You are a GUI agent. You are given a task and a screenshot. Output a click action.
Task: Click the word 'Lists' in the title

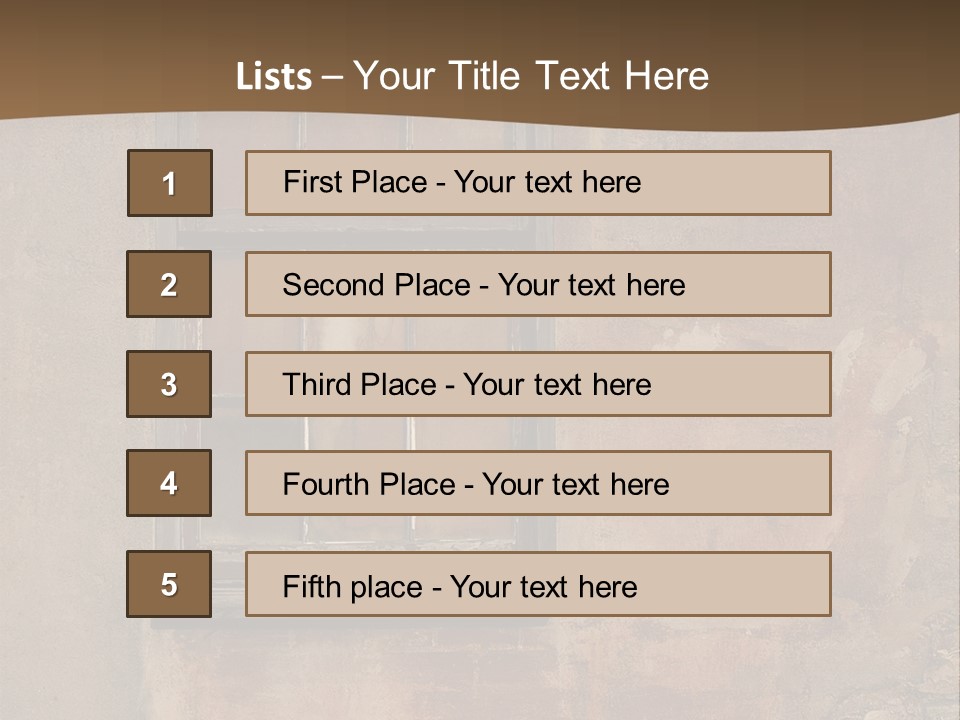(x=274, y=76)
